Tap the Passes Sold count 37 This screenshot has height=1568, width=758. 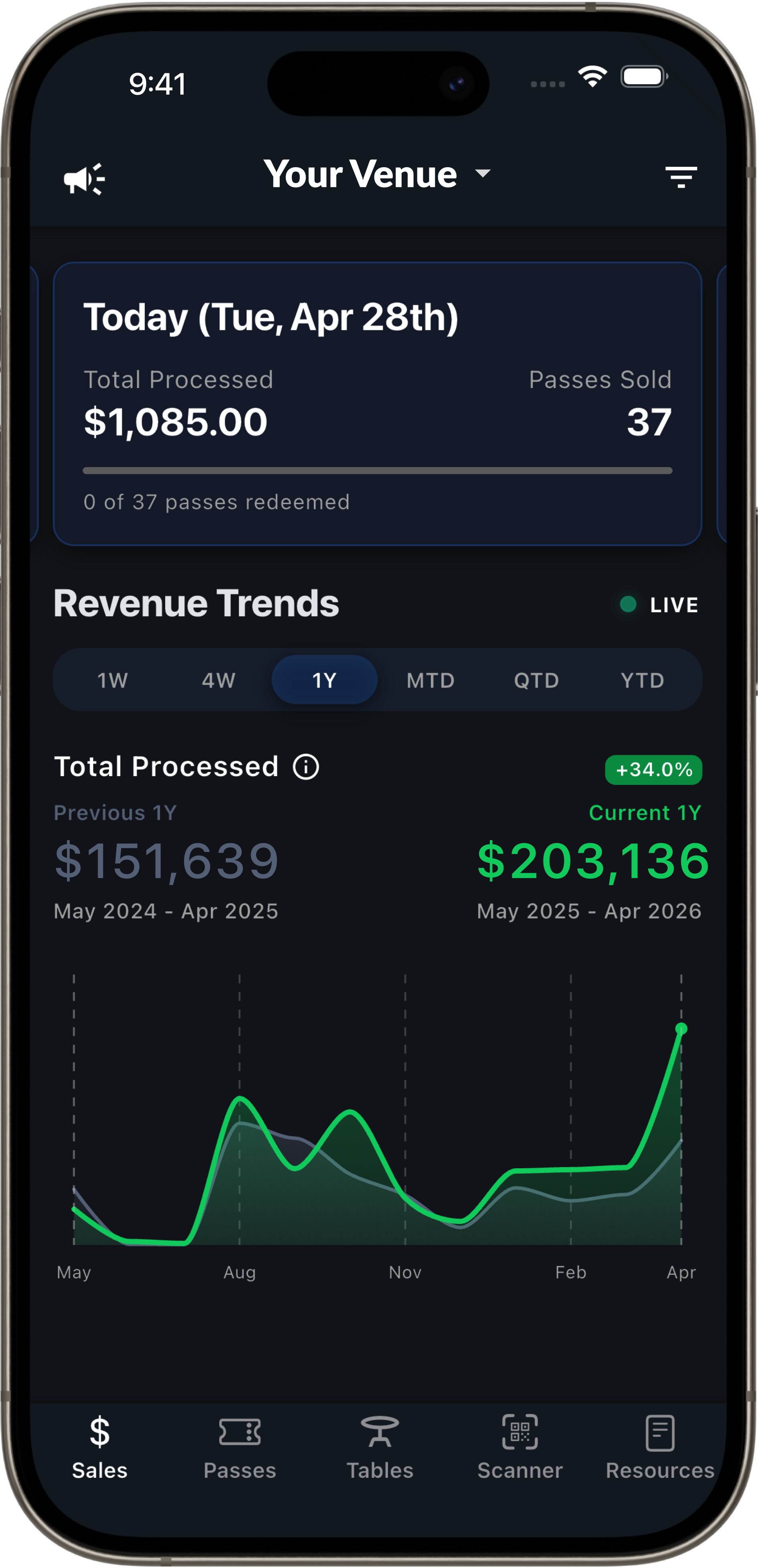[x=649, y=422]
